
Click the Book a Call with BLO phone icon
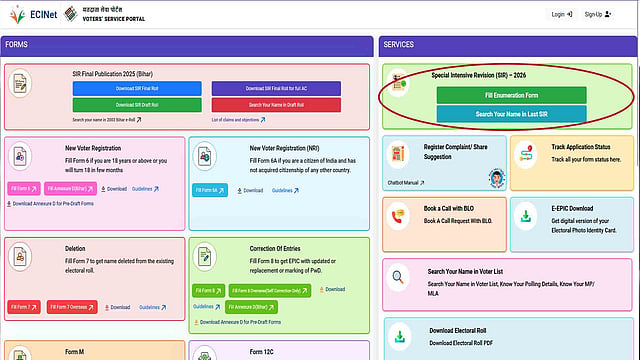point(398,216)
